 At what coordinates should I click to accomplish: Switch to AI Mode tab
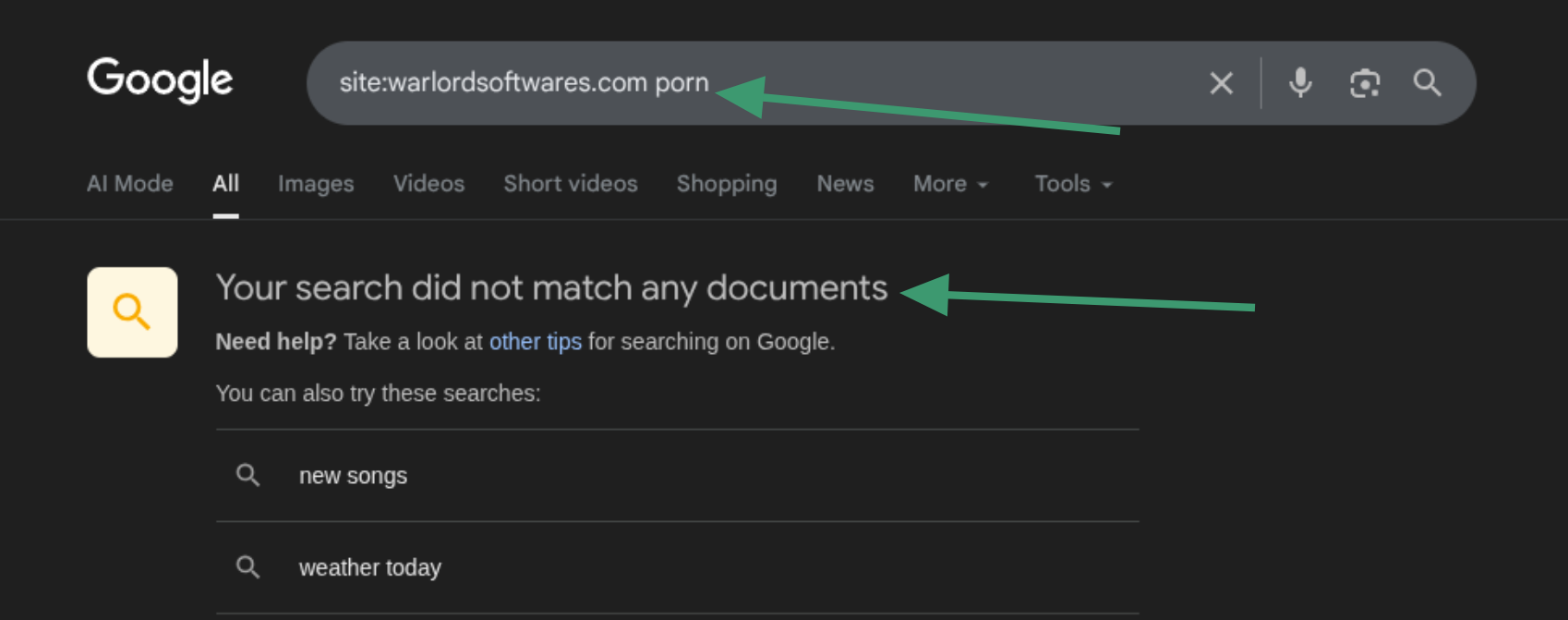[x=130, y=184]
